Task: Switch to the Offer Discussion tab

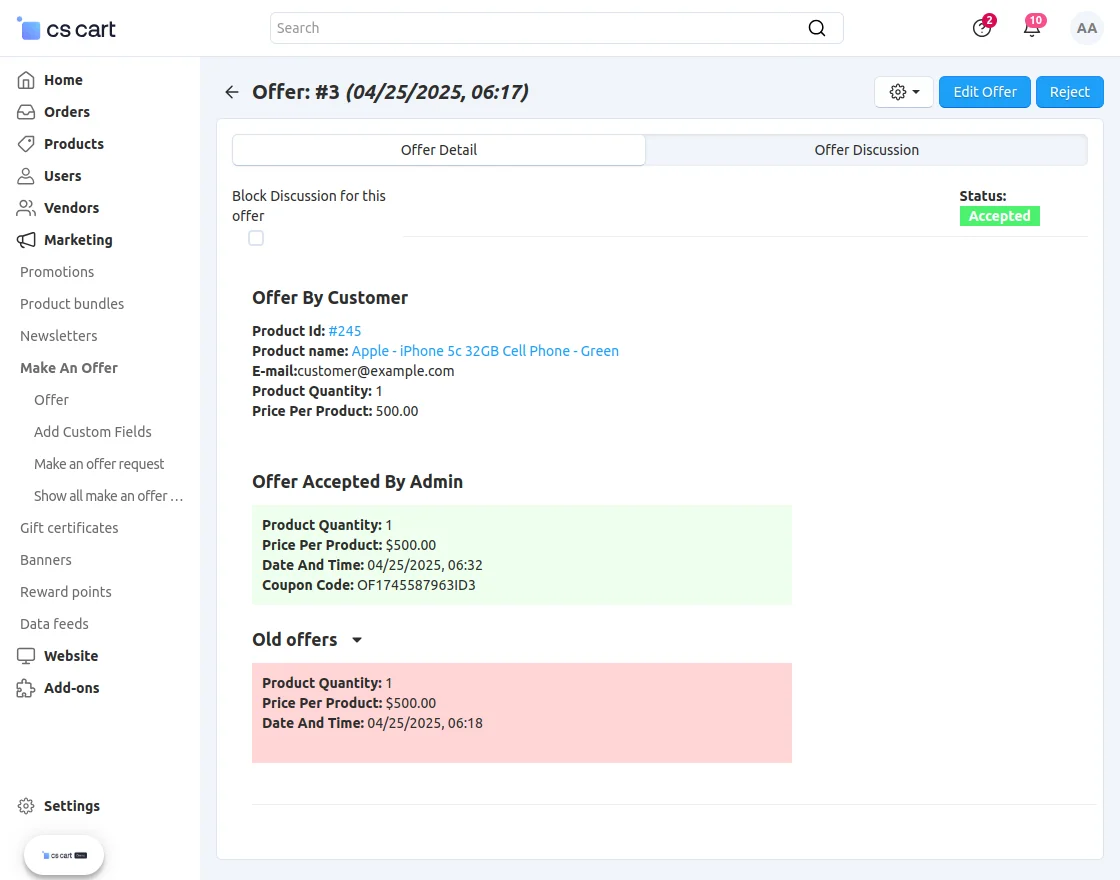Action: (x=866, y=150)
